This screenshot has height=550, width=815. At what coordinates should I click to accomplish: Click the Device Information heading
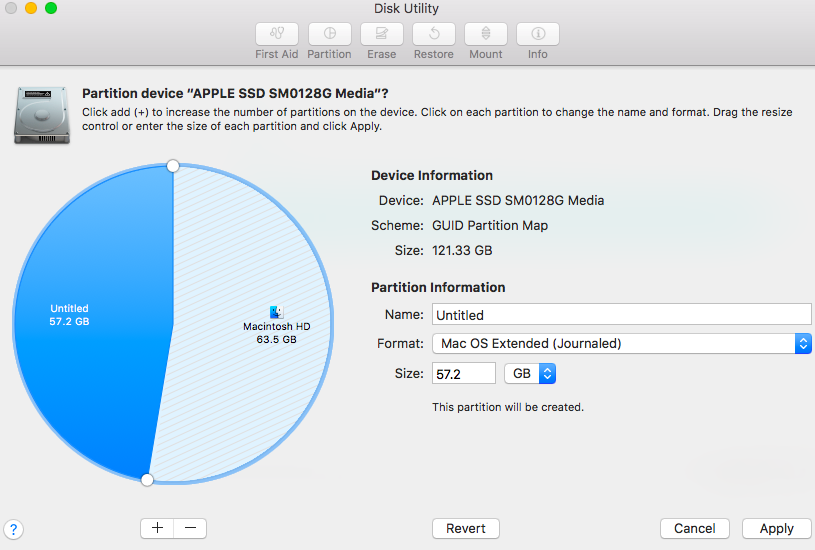tap(432, 175)
